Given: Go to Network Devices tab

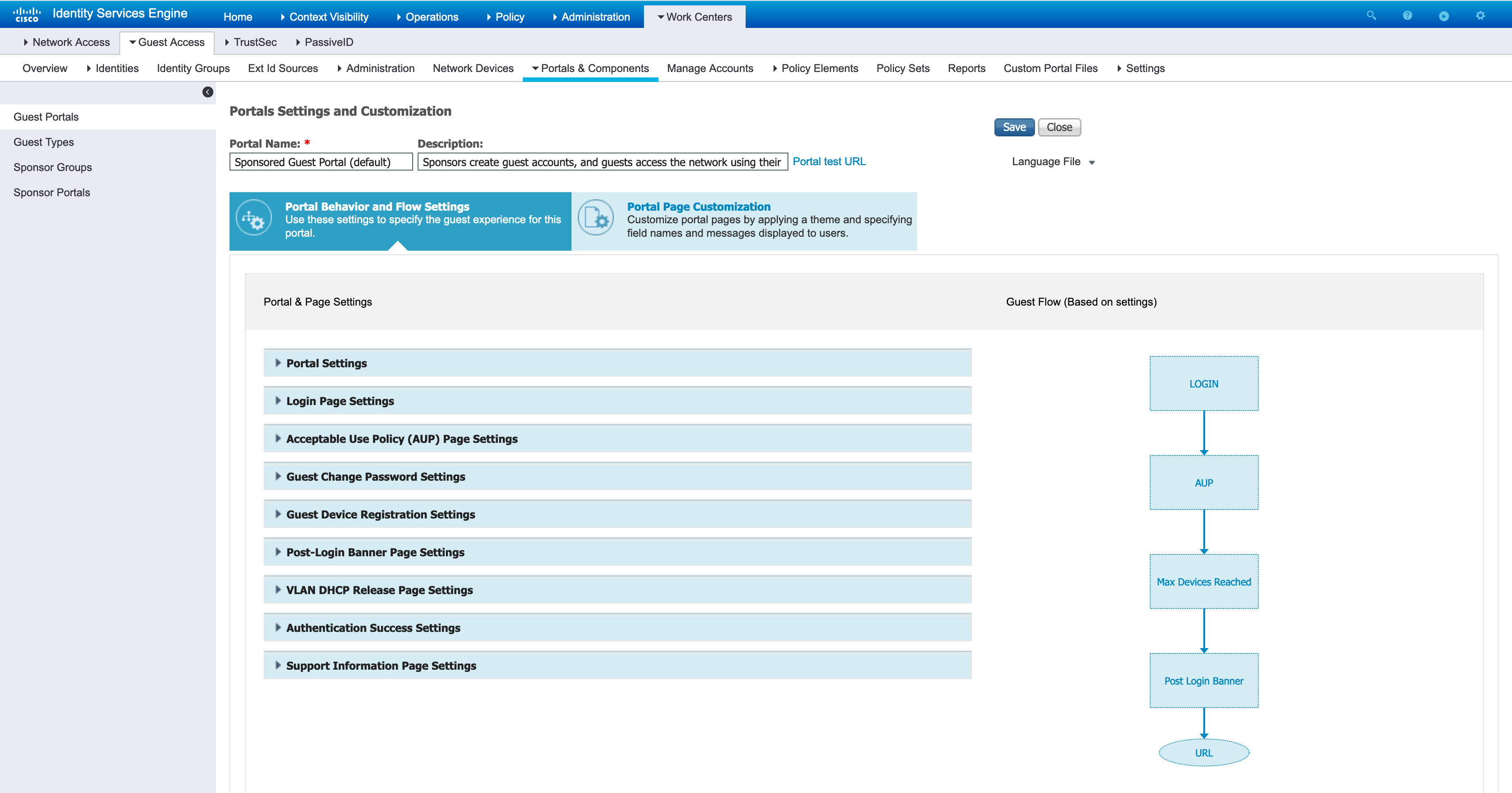Looking at the screenshot, I should click(x=473, y=68).
